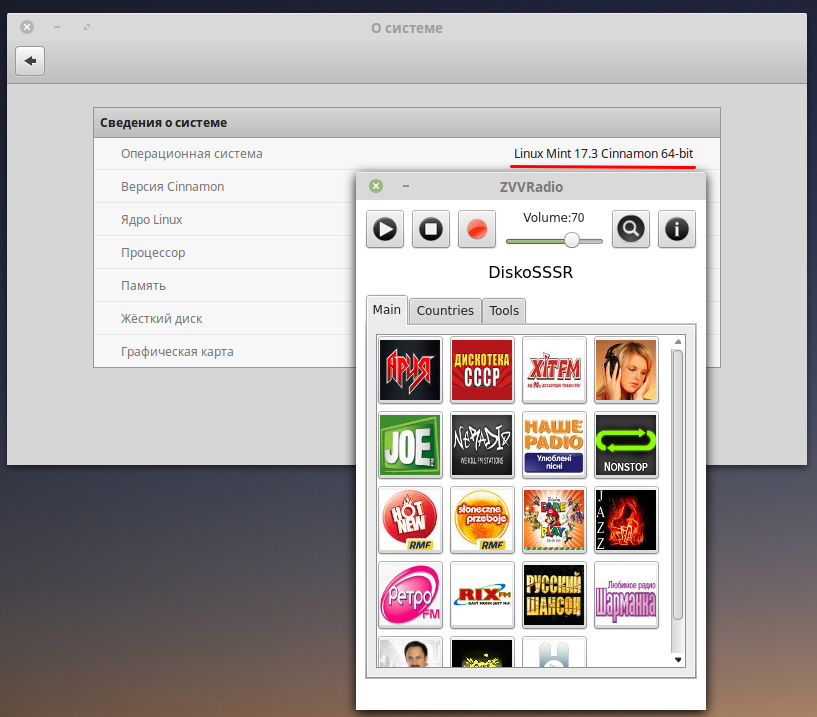Image resolution: width=817 pixels, height=717 pixels.
Task: Start playback with the Play button
Action: pos(385,229)
